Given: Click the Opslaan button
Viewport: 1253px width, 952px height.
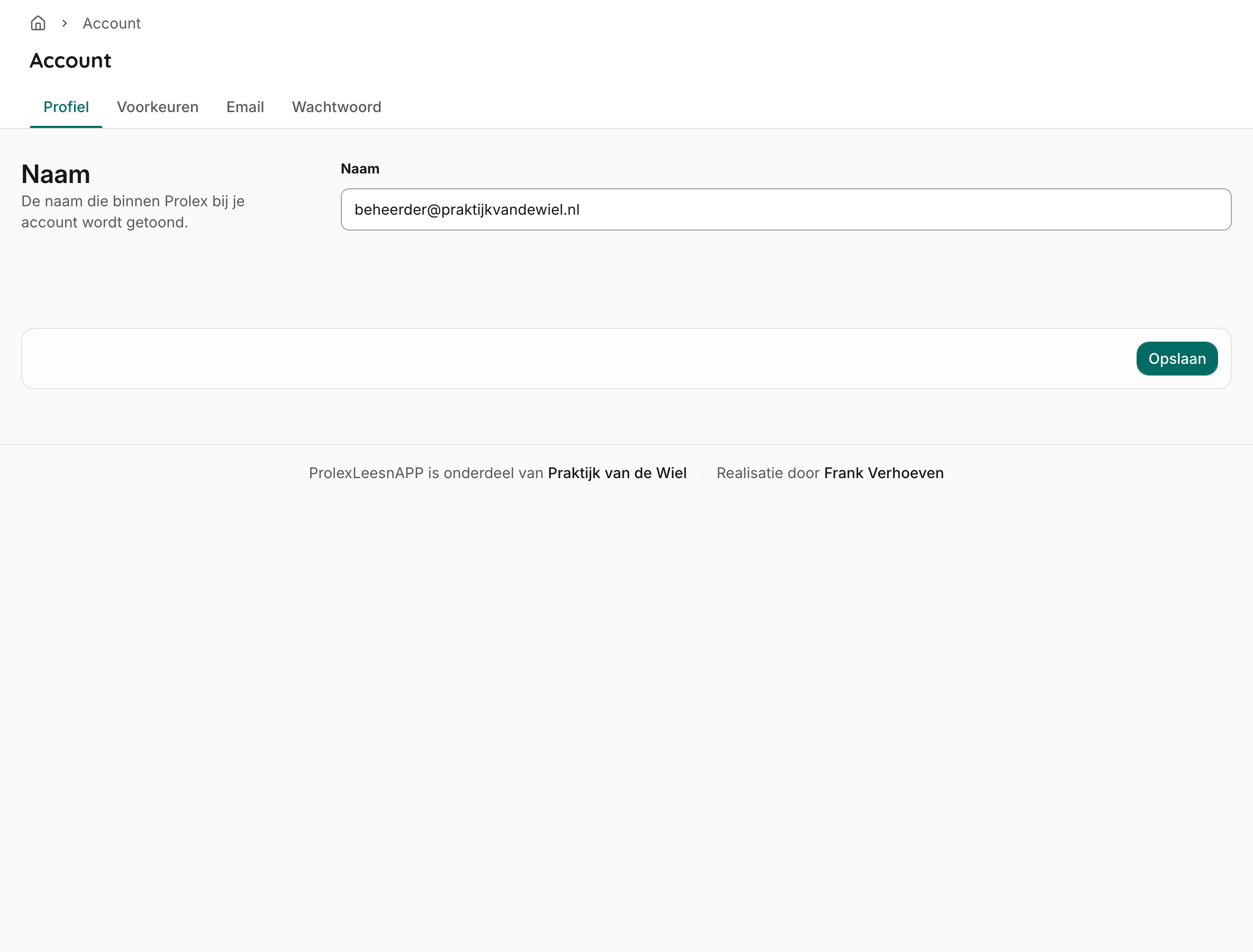Looking at the screenshot, I should click(1177, 359).
